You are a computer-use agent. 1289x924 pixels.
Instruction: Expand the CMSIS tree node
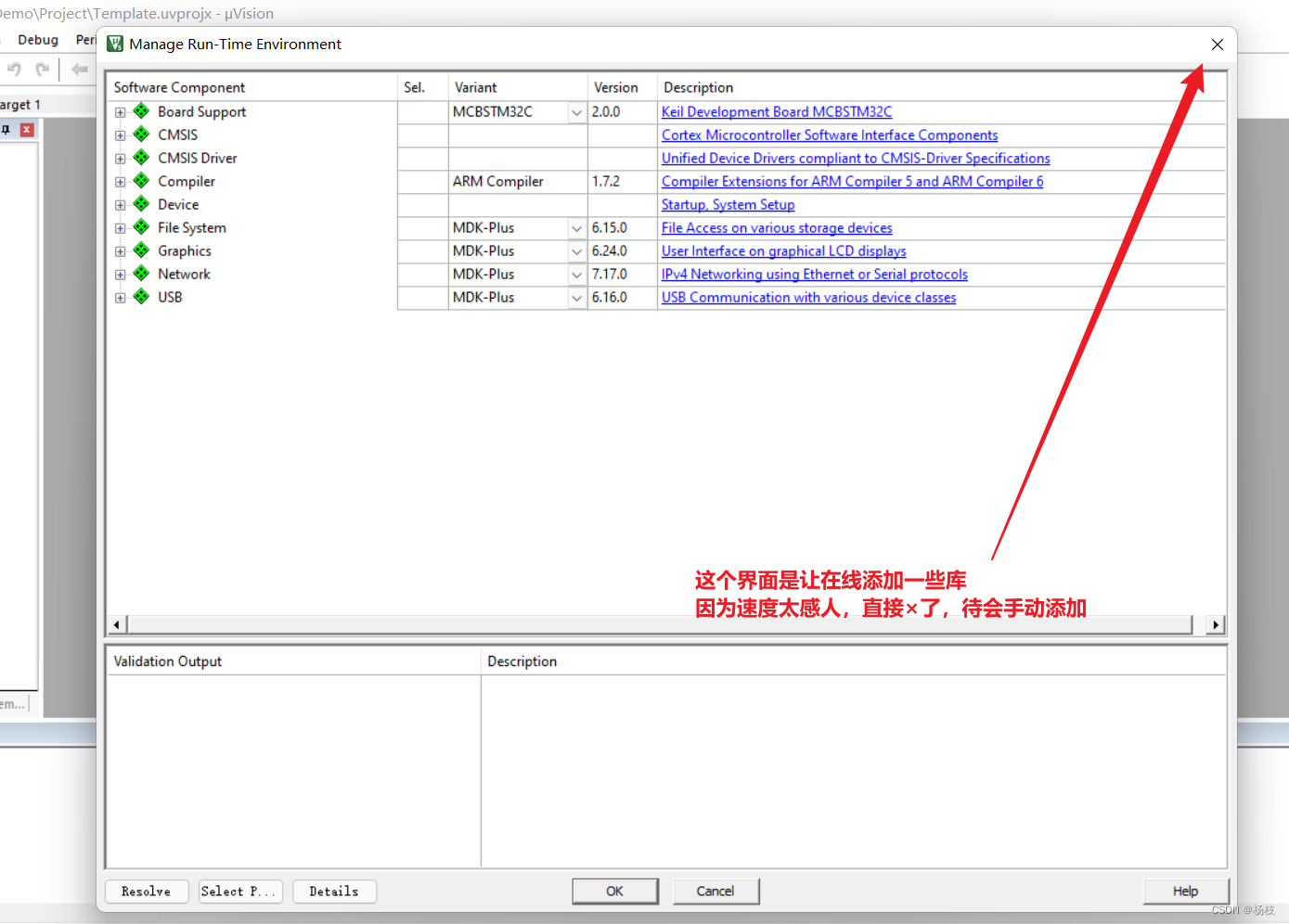point(120,135)
